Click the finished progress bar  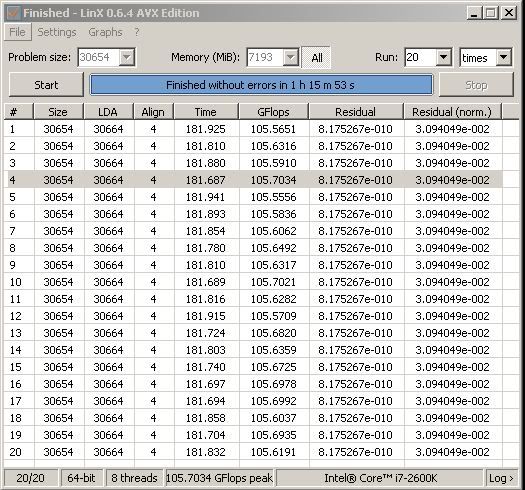click(x=261, y=85)
